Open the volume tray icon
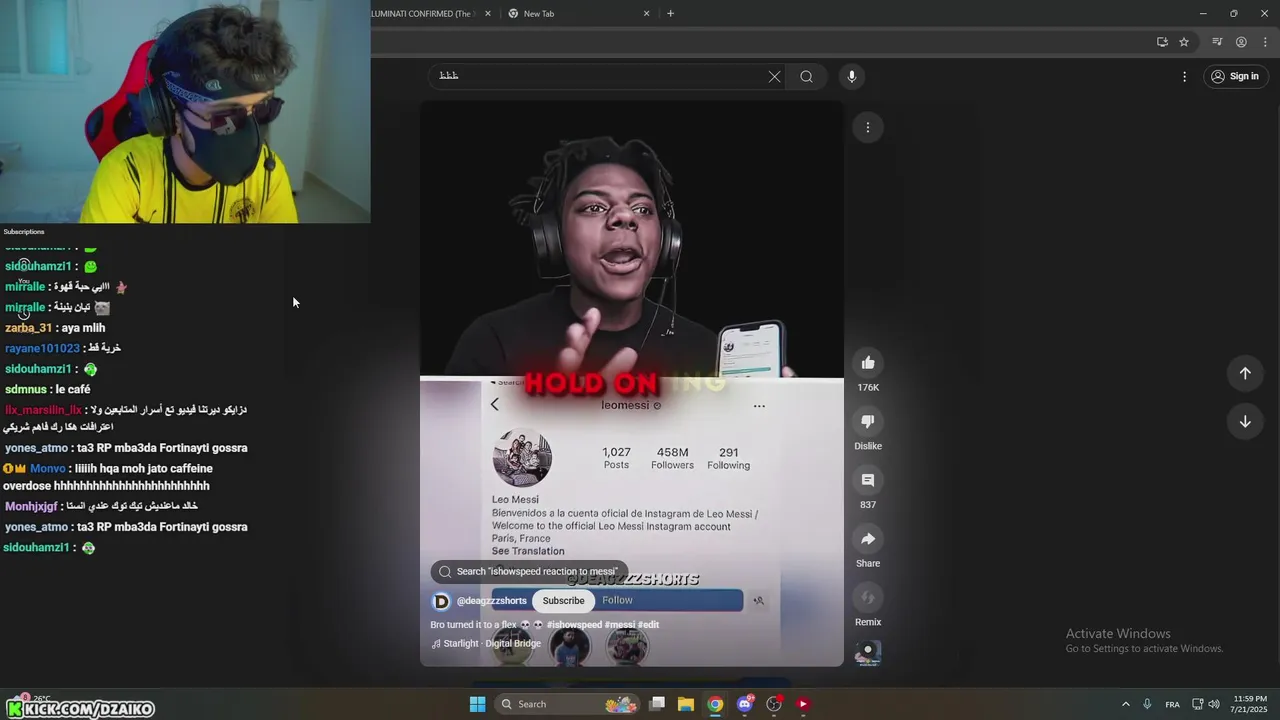 pyautogui.click(x=1213, y=704)
